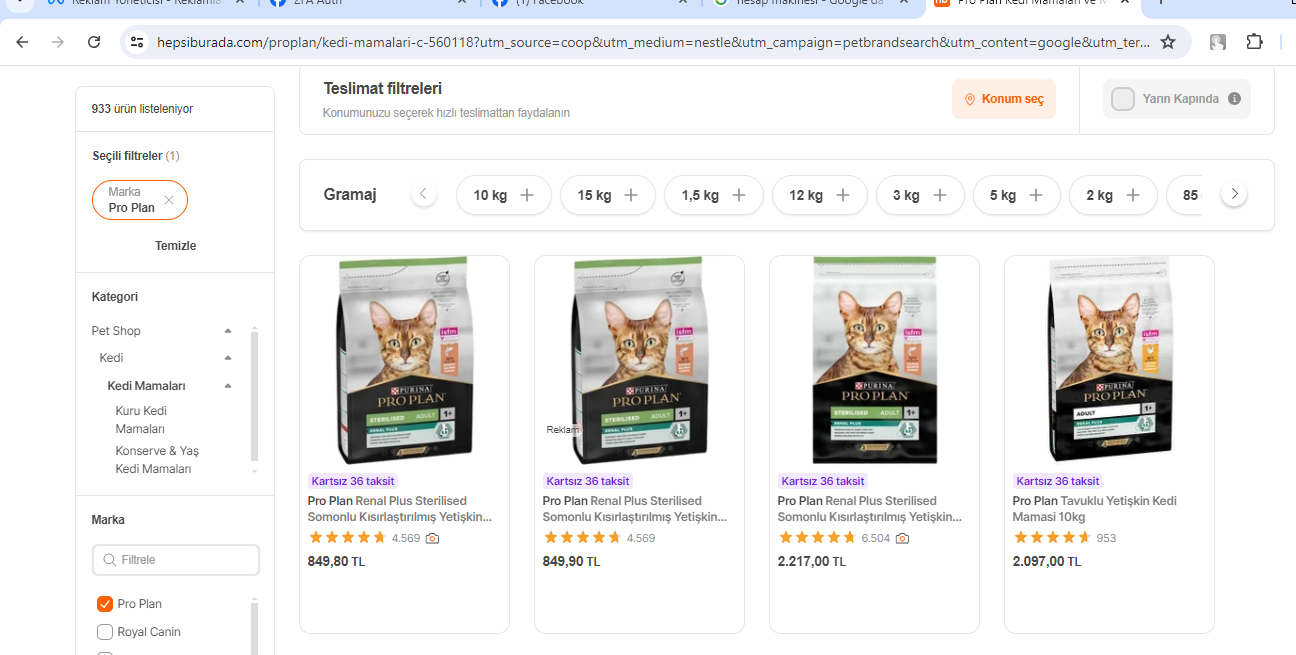The height and width of the screenshot is (655, 1296).
Task: Open Kuru Kedi Mamaları category
Action: (x=141, y=420)
